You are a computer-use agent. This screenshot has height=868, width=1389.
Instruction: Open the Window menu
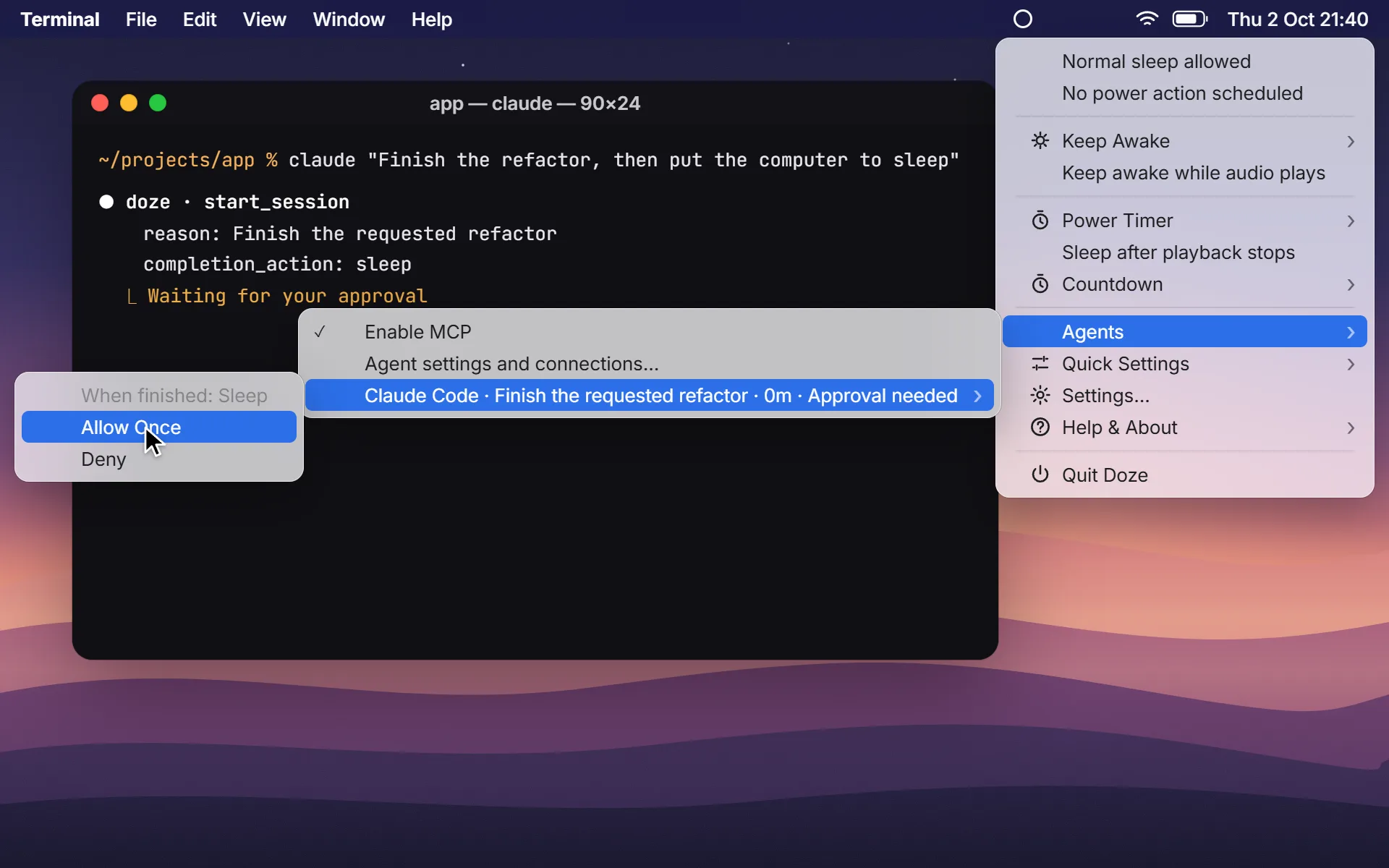click(349, 20)
